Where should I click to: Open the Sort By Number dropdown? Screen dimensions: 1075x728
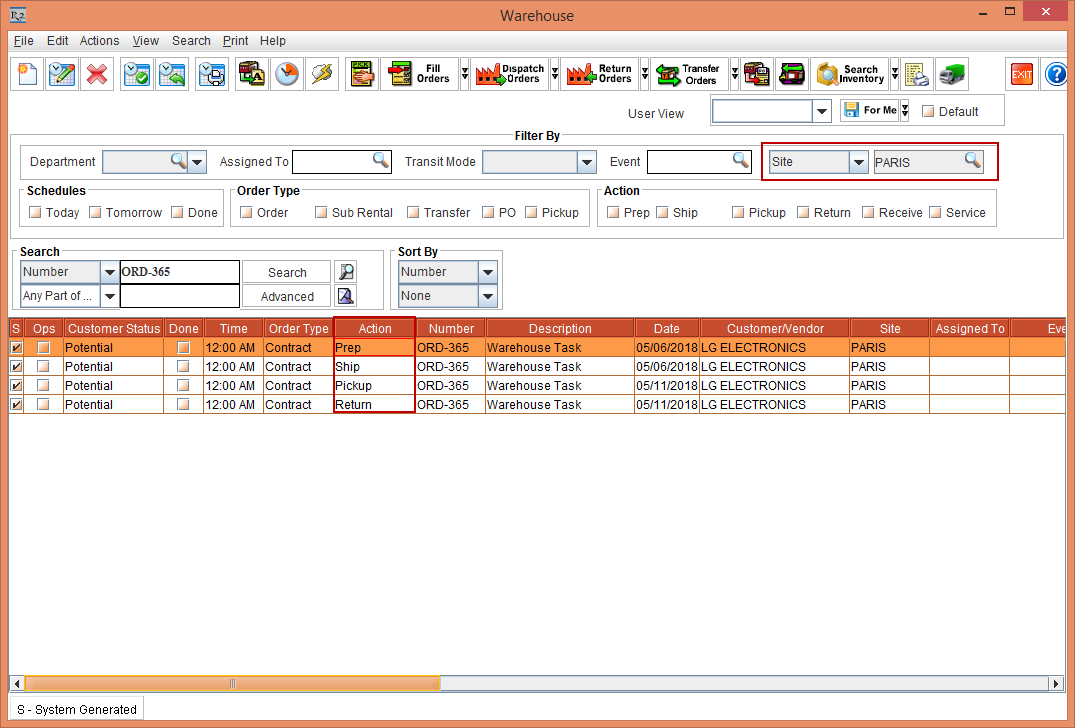tap(487, 272)
